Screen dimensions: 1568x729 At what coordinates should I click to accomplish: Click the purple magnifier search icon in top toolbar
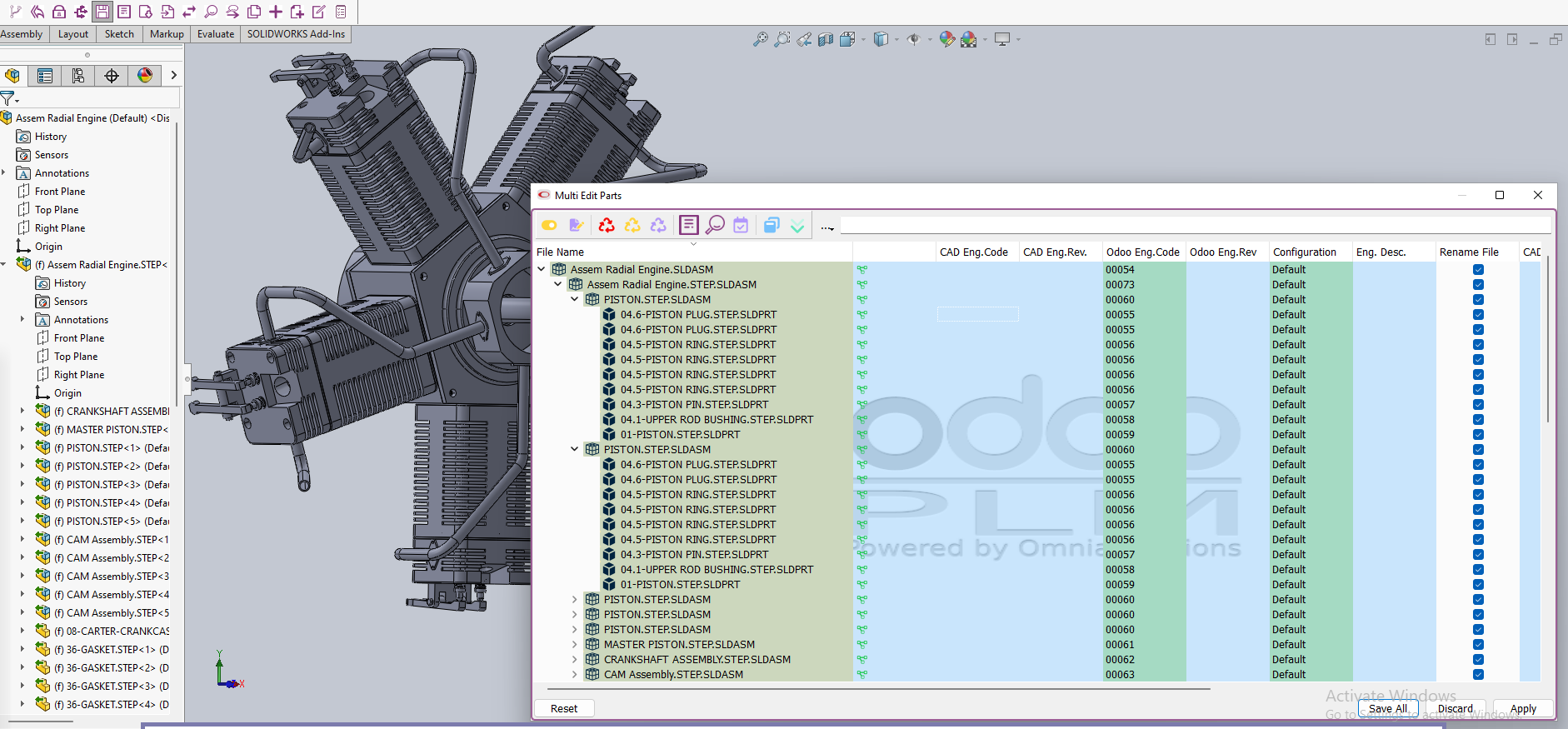(x=211, y=12)
